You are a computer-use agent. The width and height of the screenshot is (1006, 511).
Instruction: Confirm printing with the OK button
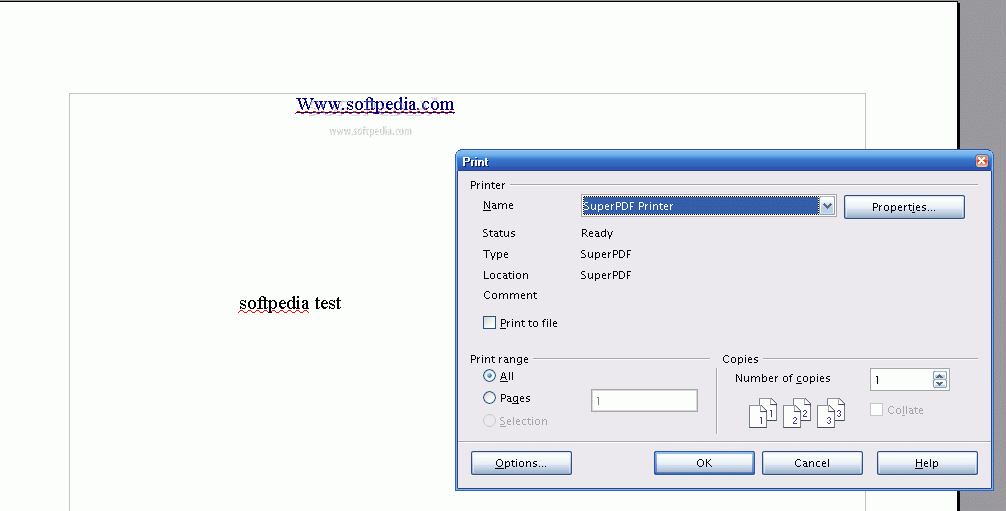[704, 463]
